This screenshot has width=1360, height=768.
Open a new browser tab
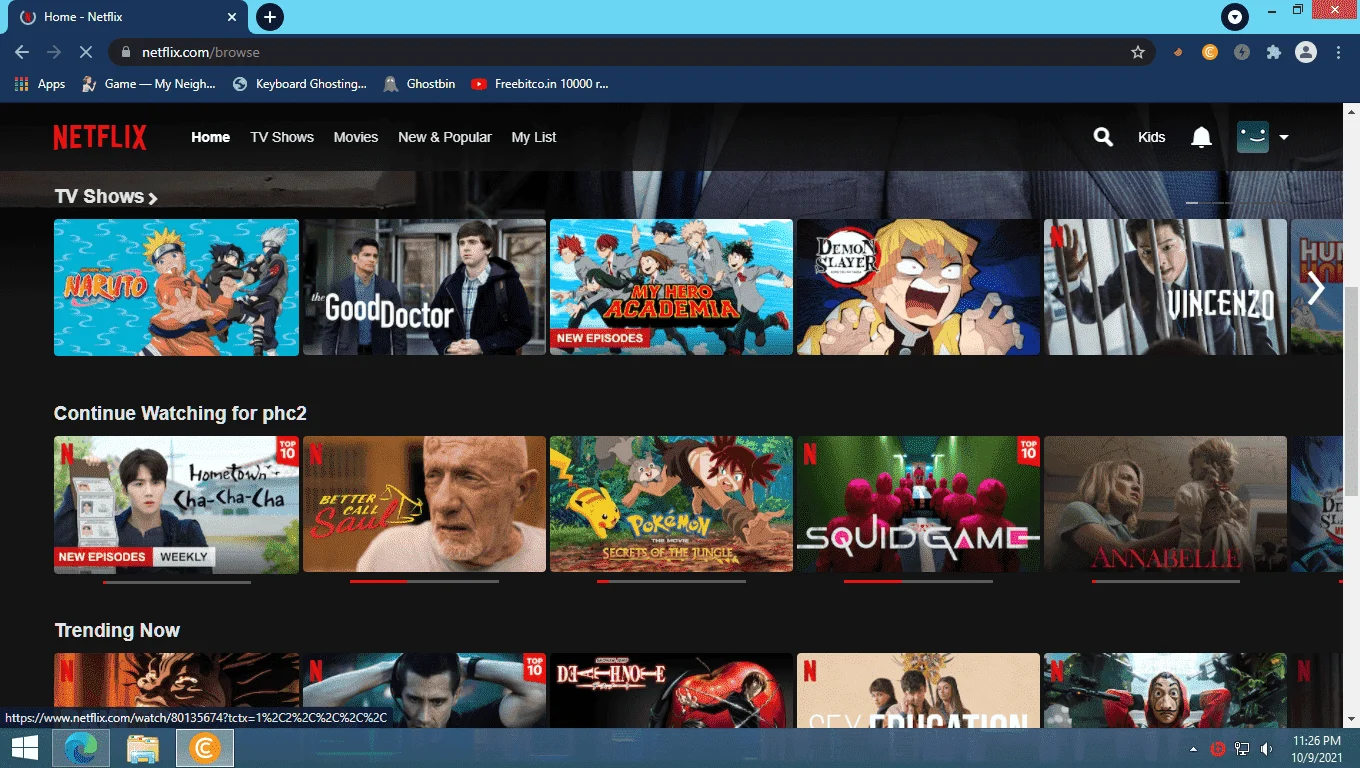click(x=270, y=17)
